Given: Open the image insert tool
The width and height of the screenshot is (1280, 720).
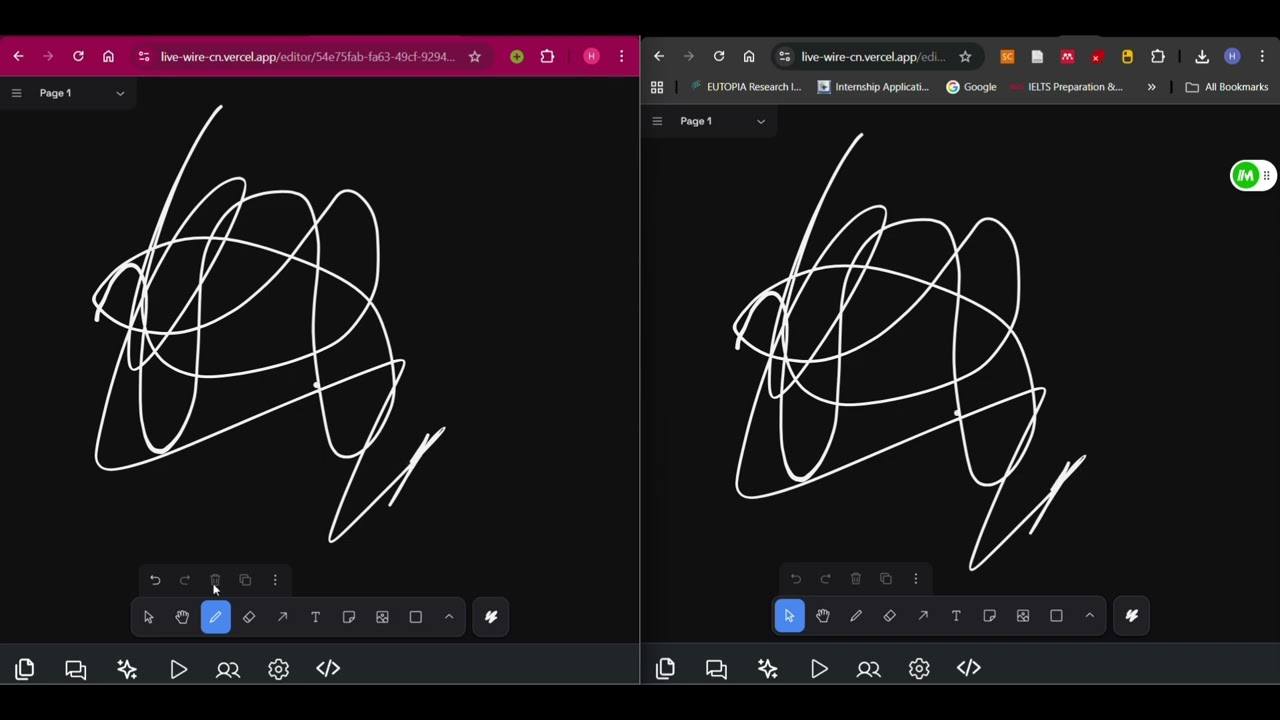Looking at the screenshot, I should coord(382,617).
